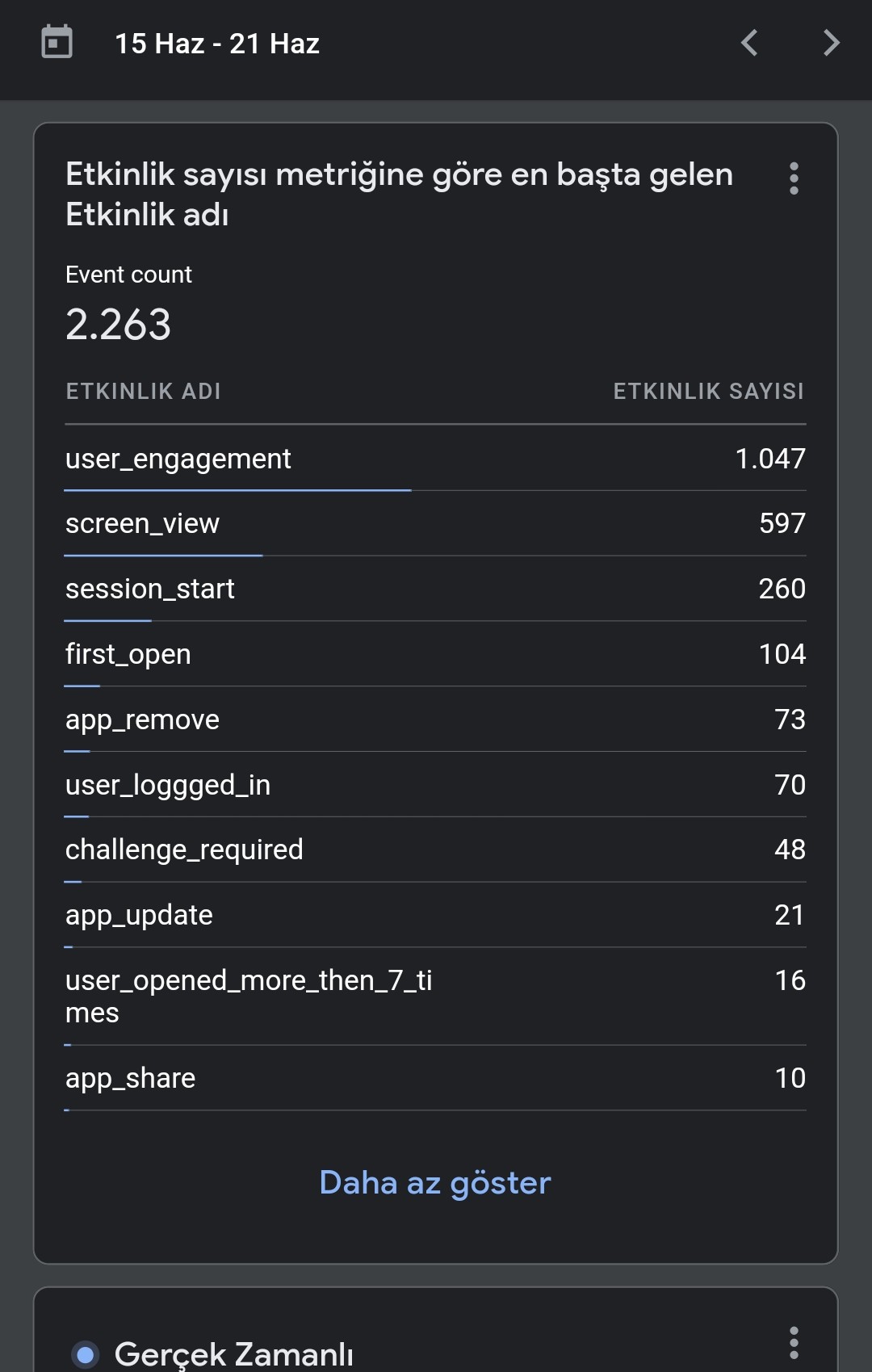This screenshot has width=872, height=1372.
Task: Tap the blue Gerçek Zamanlı indicator dot
Action: tap(86, 1354)
